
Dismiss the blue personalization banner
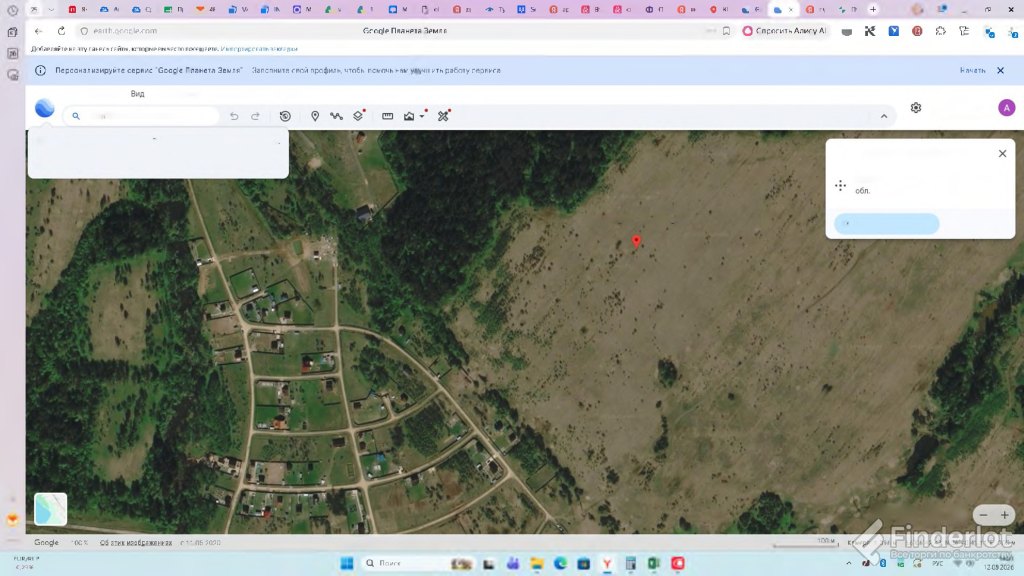point(1000,71)
